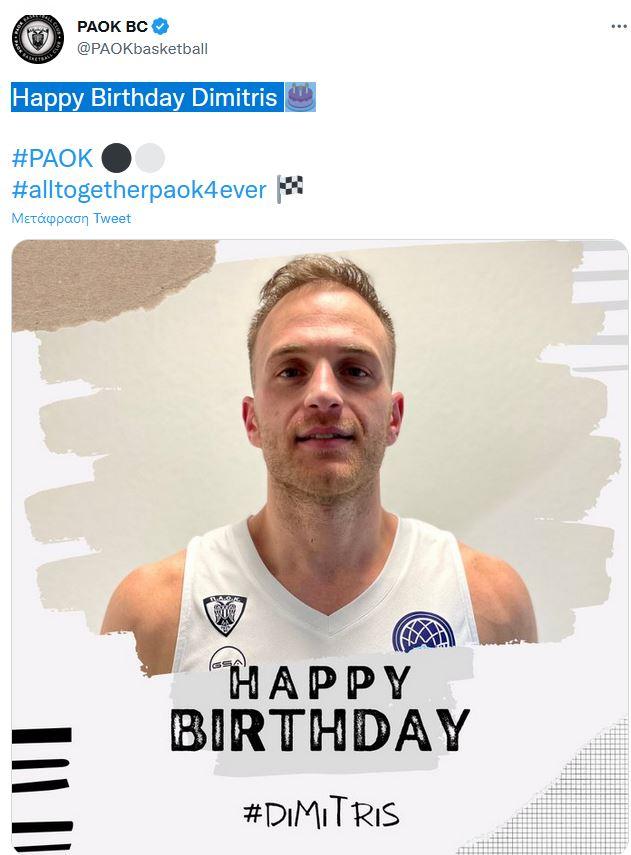This screenshot has width=631, height=855.
Task: Open the birthday photo attachment
Action: pyautogui.click(x=320, y=547)
